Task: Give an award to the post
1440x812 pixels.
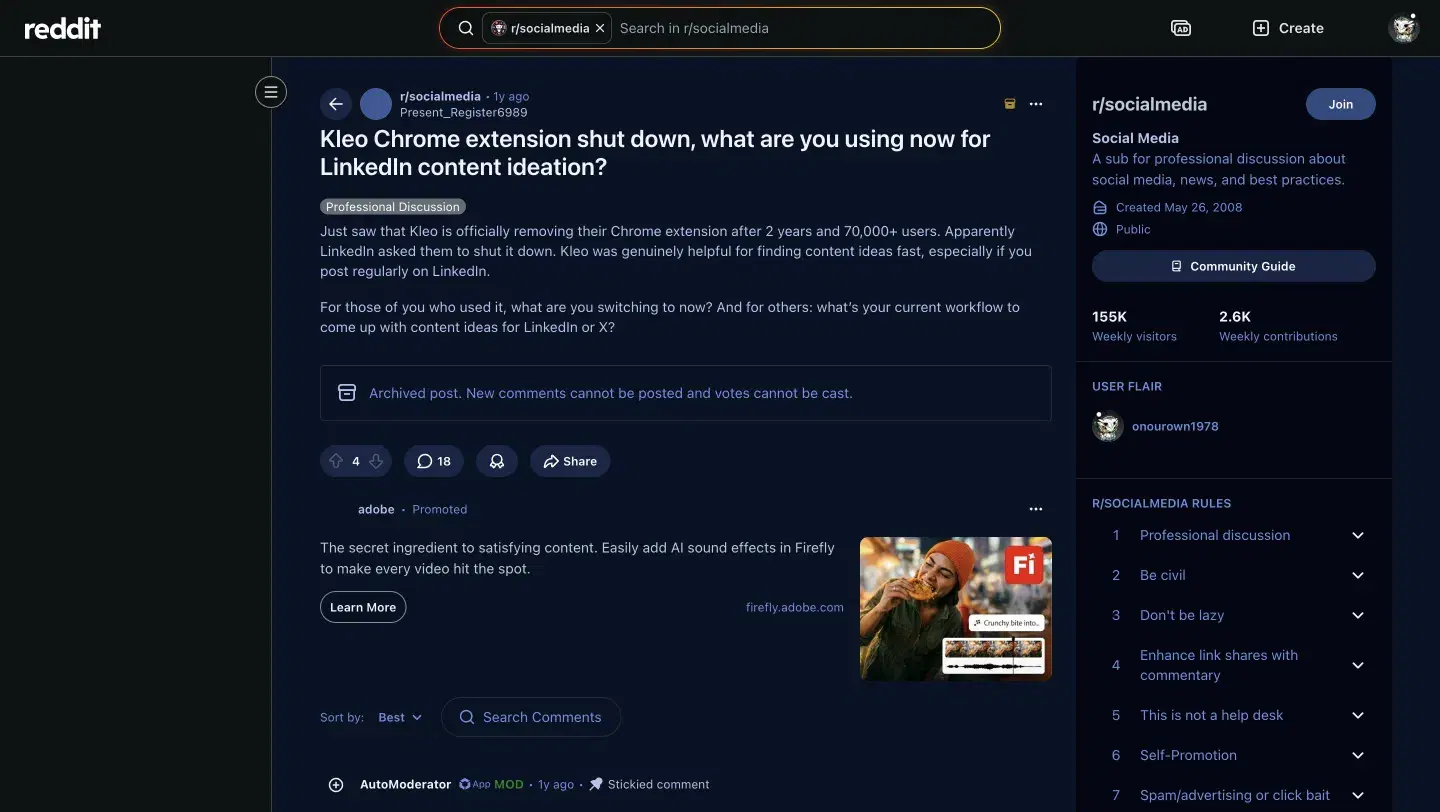Action: point(497,461)
